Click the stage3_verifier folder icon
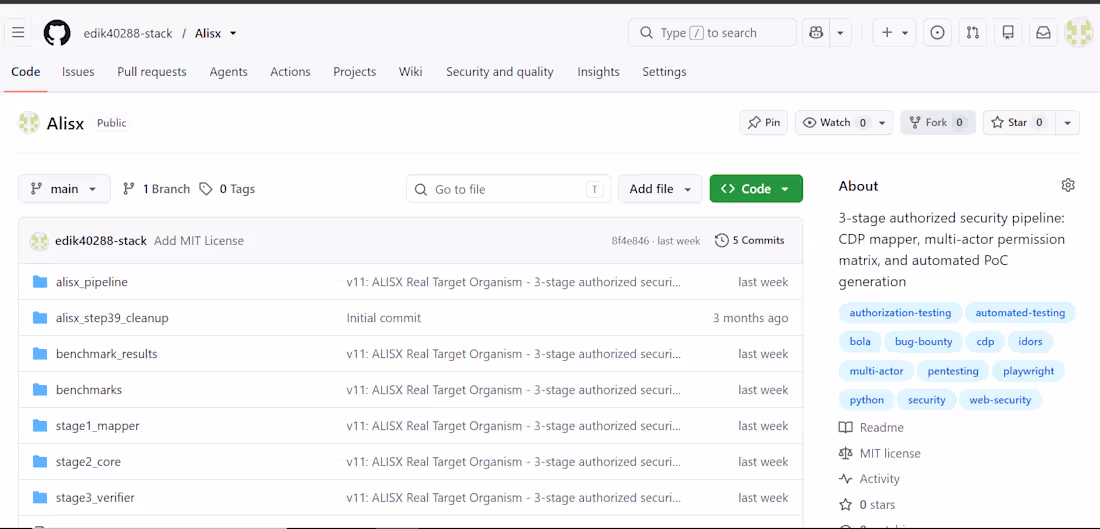The width and height of the screenshot is (1100, 529). (39, 497)
